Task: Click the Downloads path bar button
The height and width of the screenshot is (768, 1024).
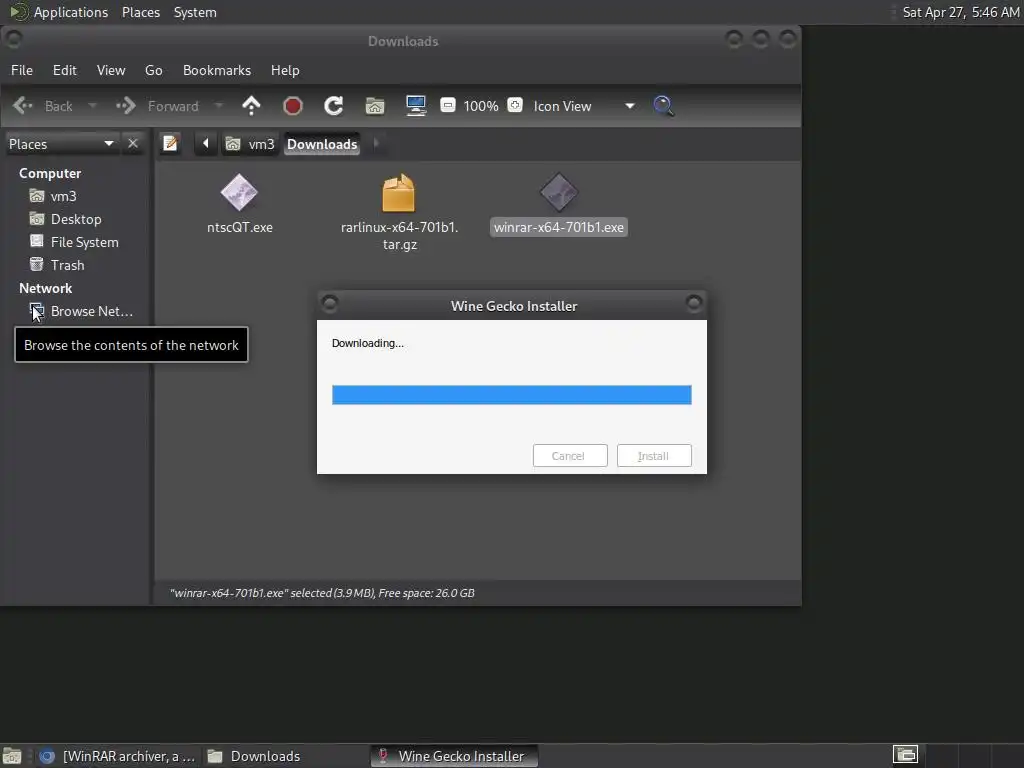Action: point(323,144)
